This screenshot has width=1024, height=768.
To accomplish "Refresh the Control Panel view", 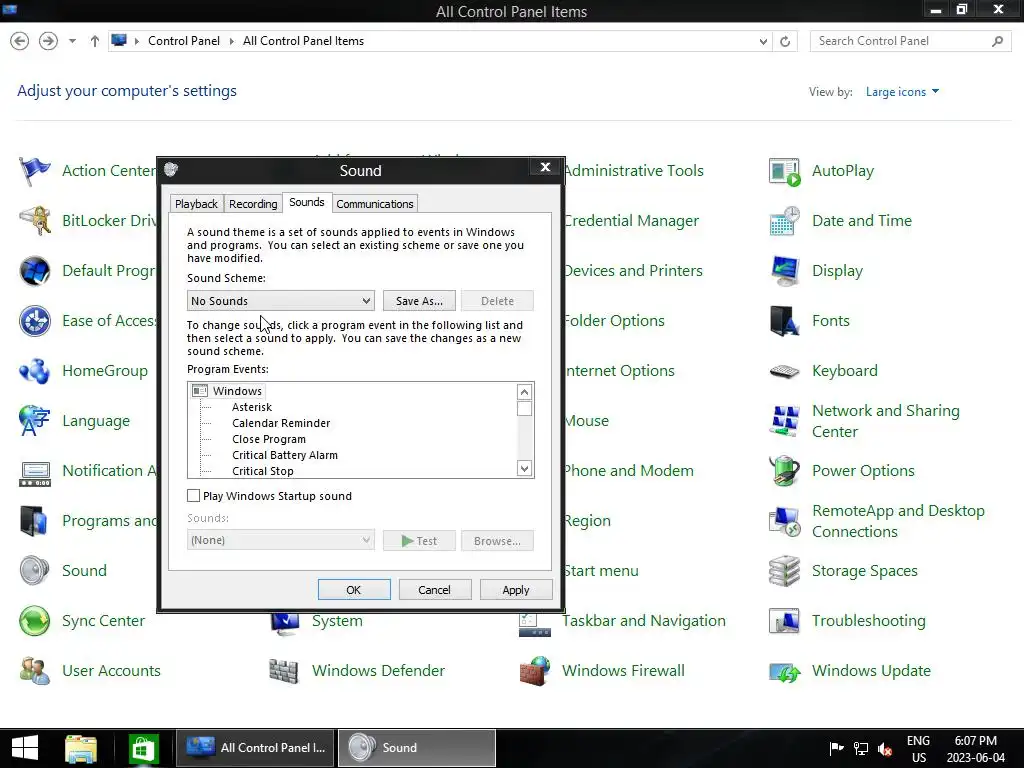I will (x=785, y=41).
